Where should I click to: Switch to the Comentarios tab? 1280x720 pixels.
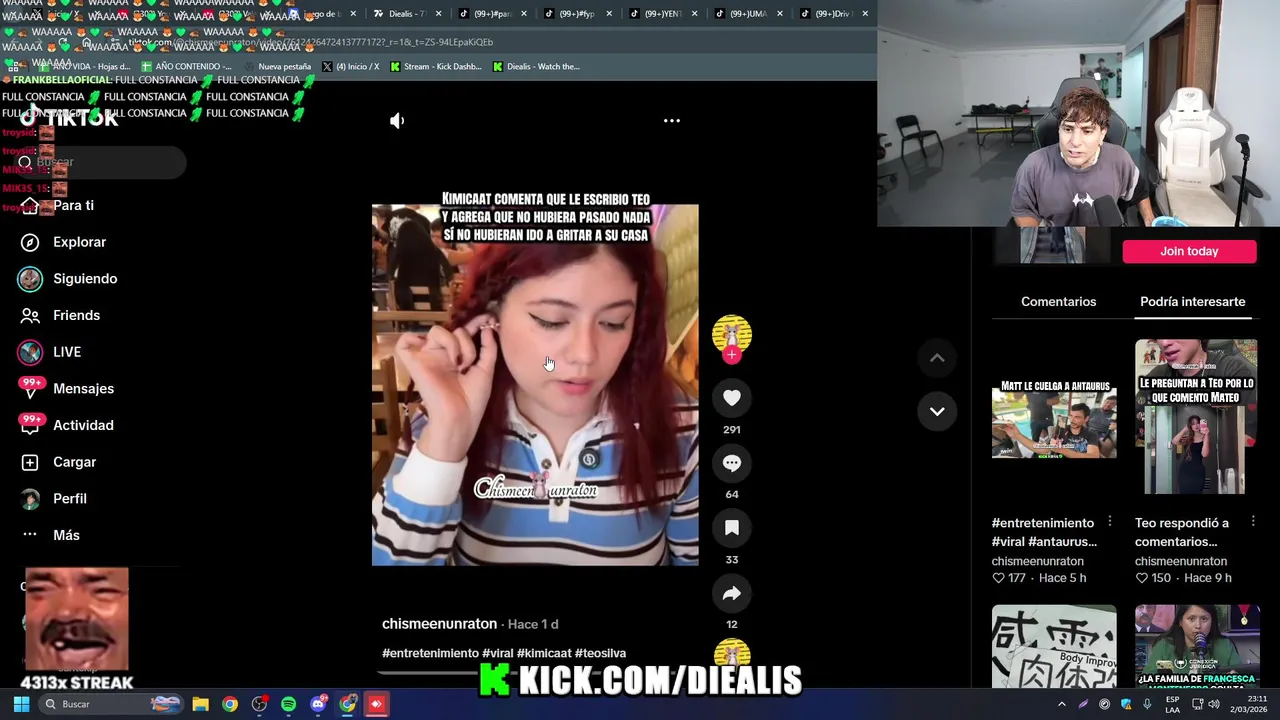click(x=1058, y=302)
